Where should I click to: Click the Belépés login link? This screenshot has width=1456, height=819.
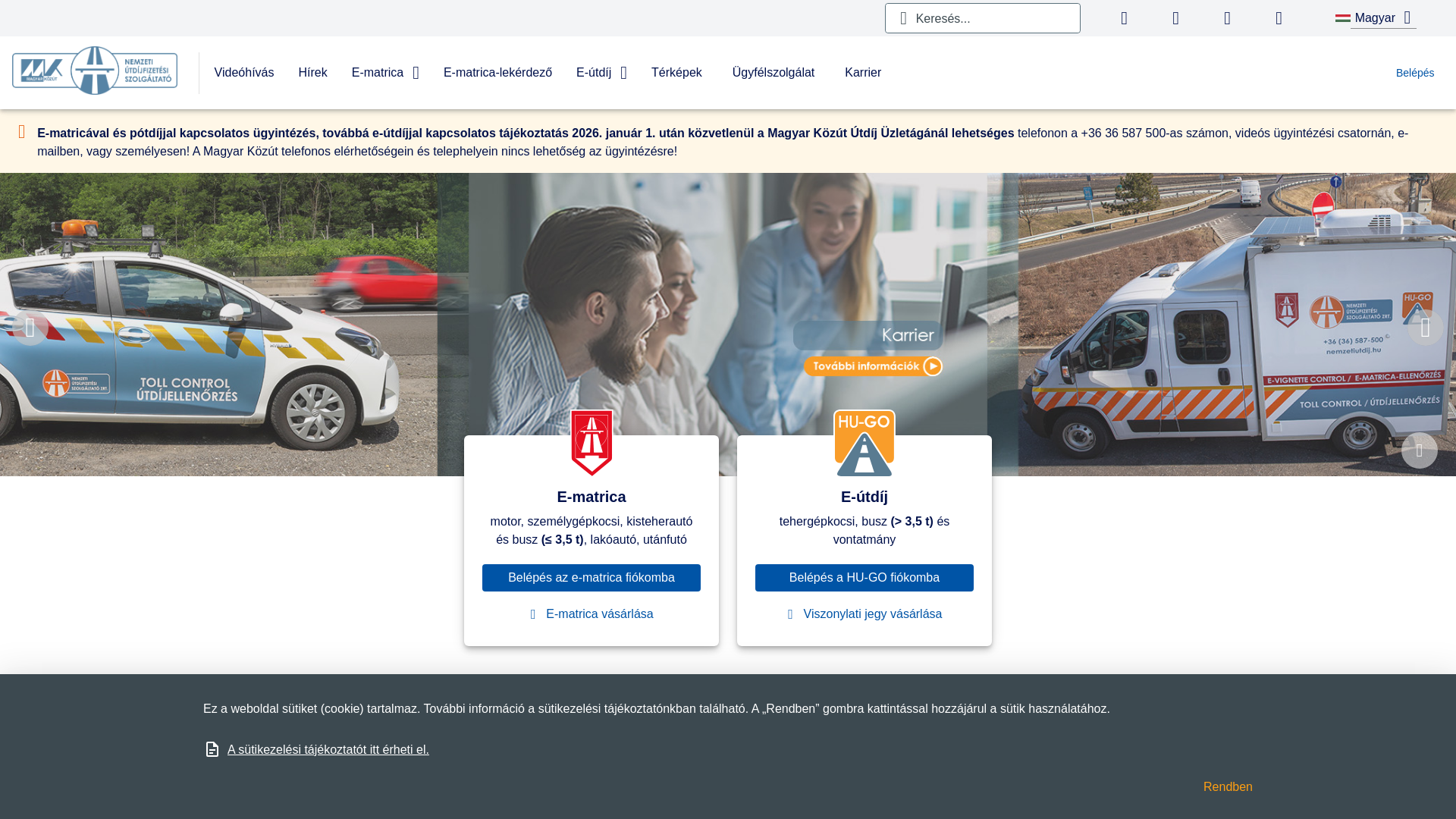click(x=1415, y=73)
